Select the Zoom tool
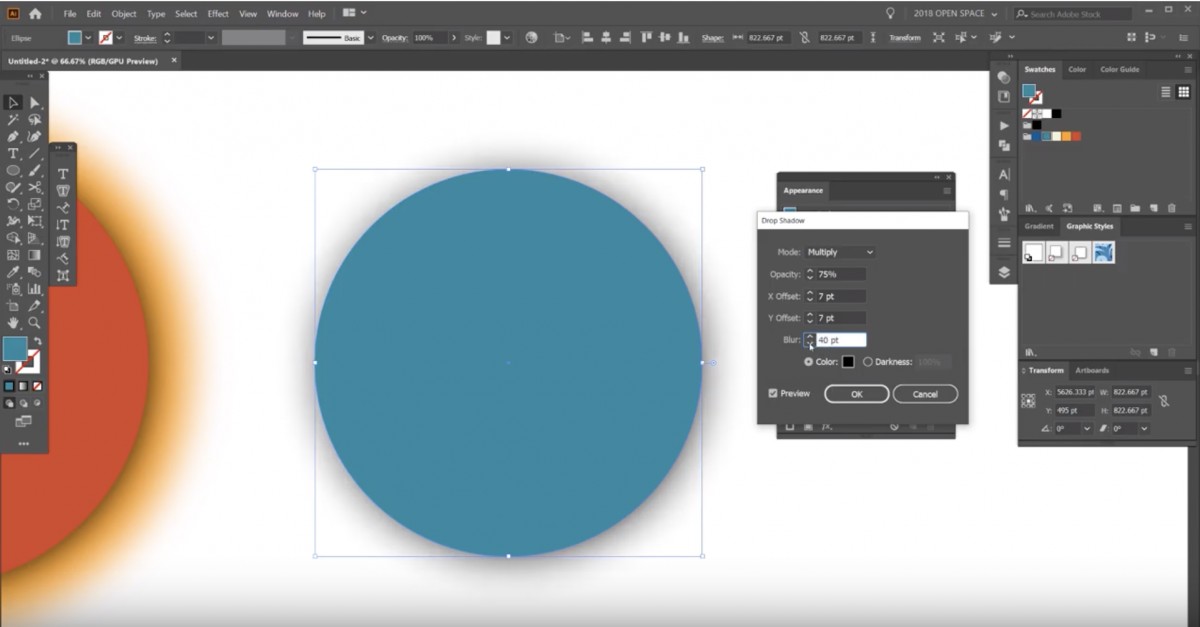Image resolution: width=1200 pixels, height=627 pixels. (34, 323)
